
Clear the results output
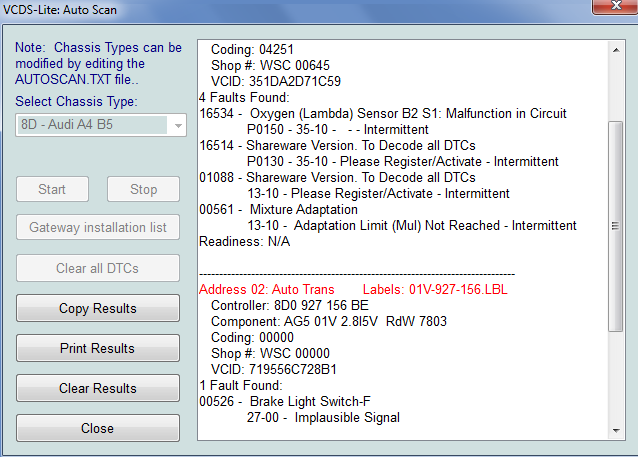pyautogui.click(x=98, y=388)
